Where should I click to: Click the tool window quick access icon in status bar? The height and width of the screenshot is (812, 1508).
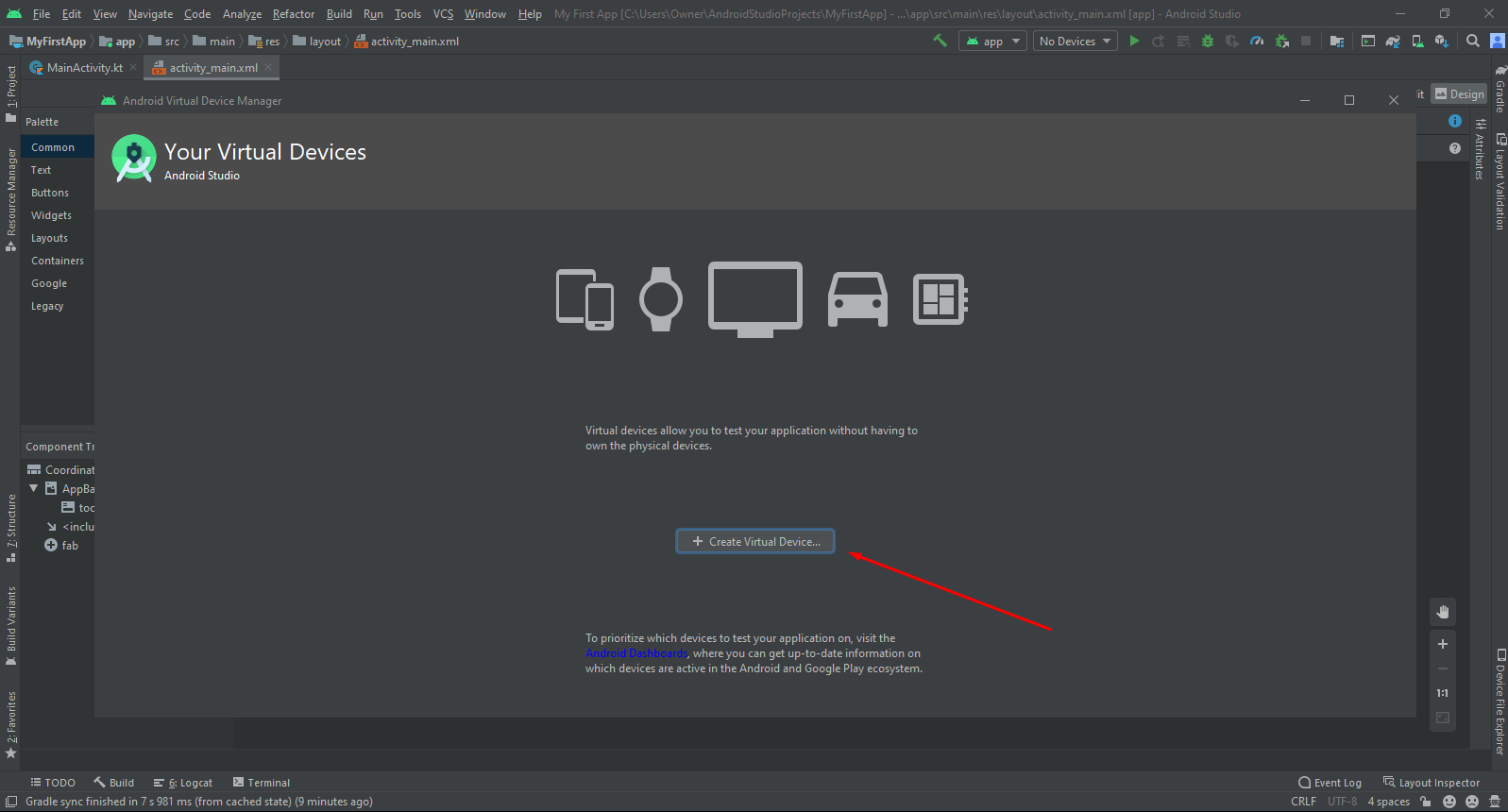(11, 802)
